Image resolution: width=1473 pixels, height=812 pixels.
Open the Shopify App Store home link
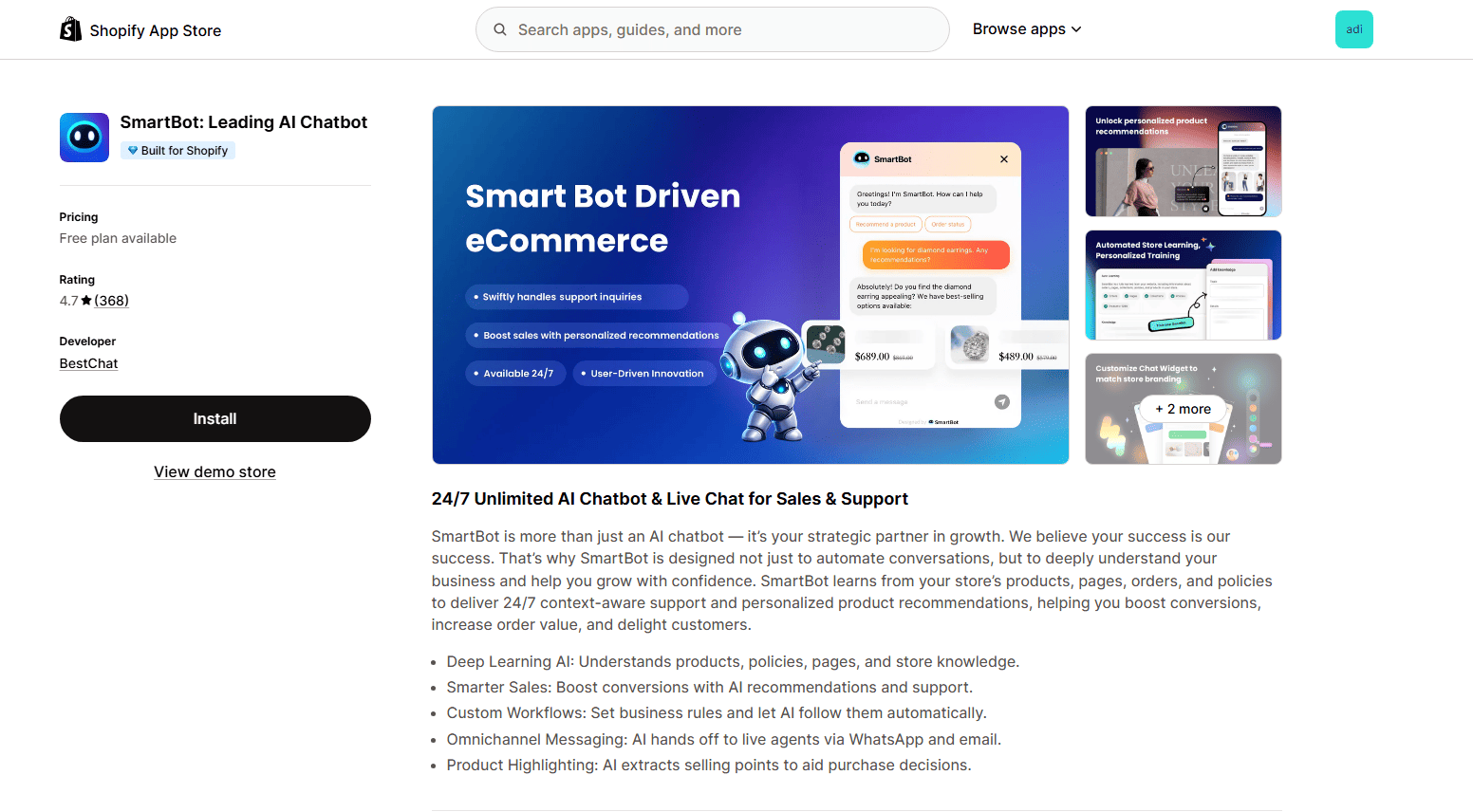pyautogui.click(x=140, y=30)
